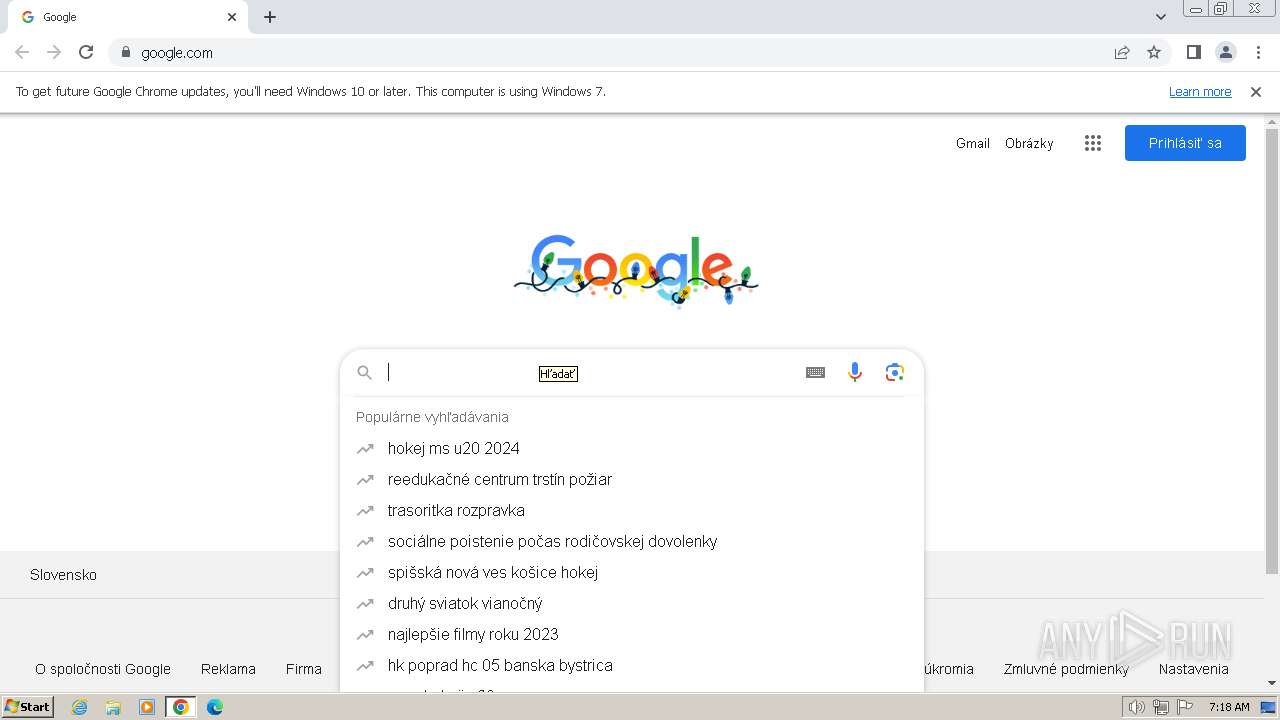The height and width of the screenshot is (720, 1280).
Task: Open the Chrome profile avatar menu
Action: [1226, 52]
